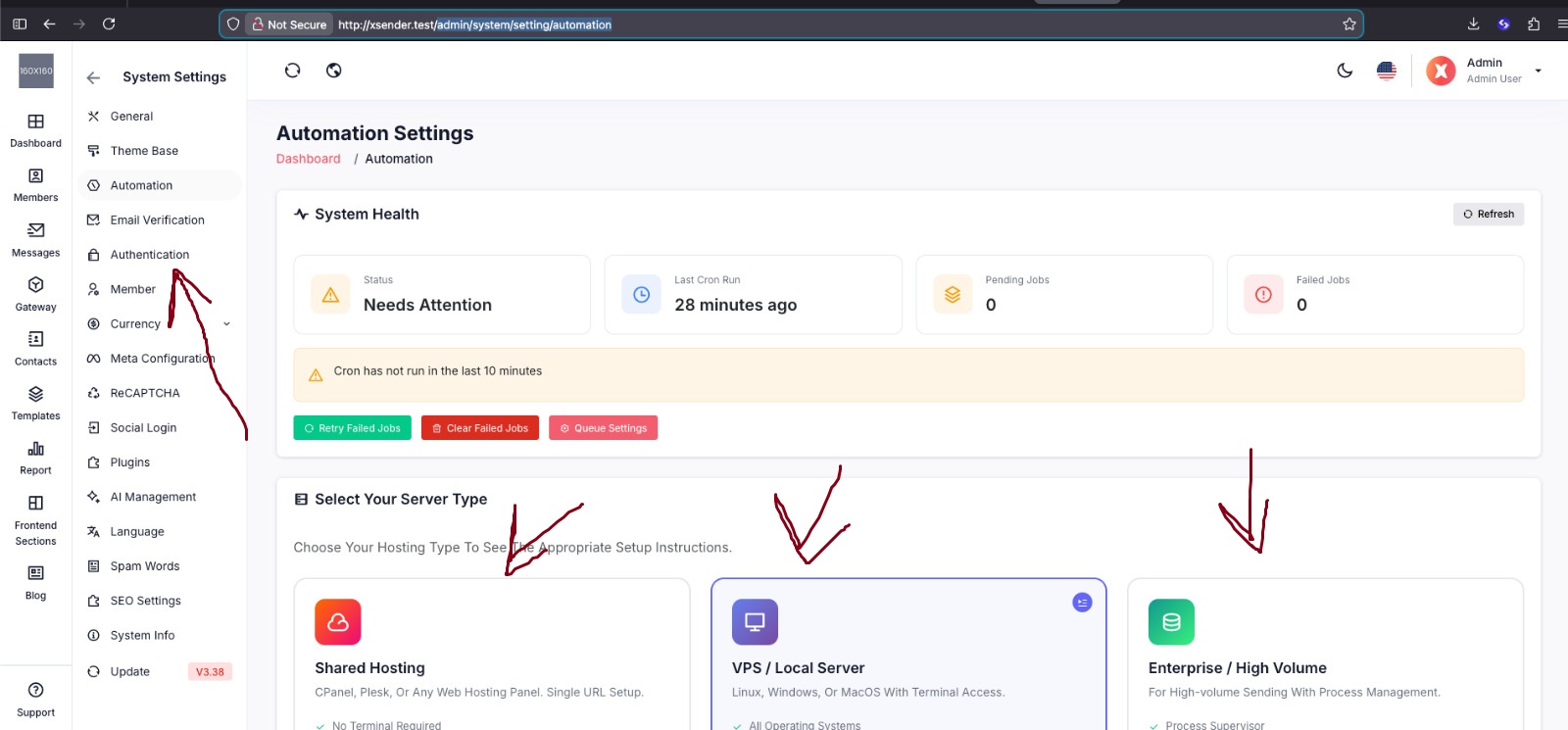This screenshot has width=1568, height=730.
Task: Select the Enterprise / High Volume card
Action: click(x=1325, y=653)
